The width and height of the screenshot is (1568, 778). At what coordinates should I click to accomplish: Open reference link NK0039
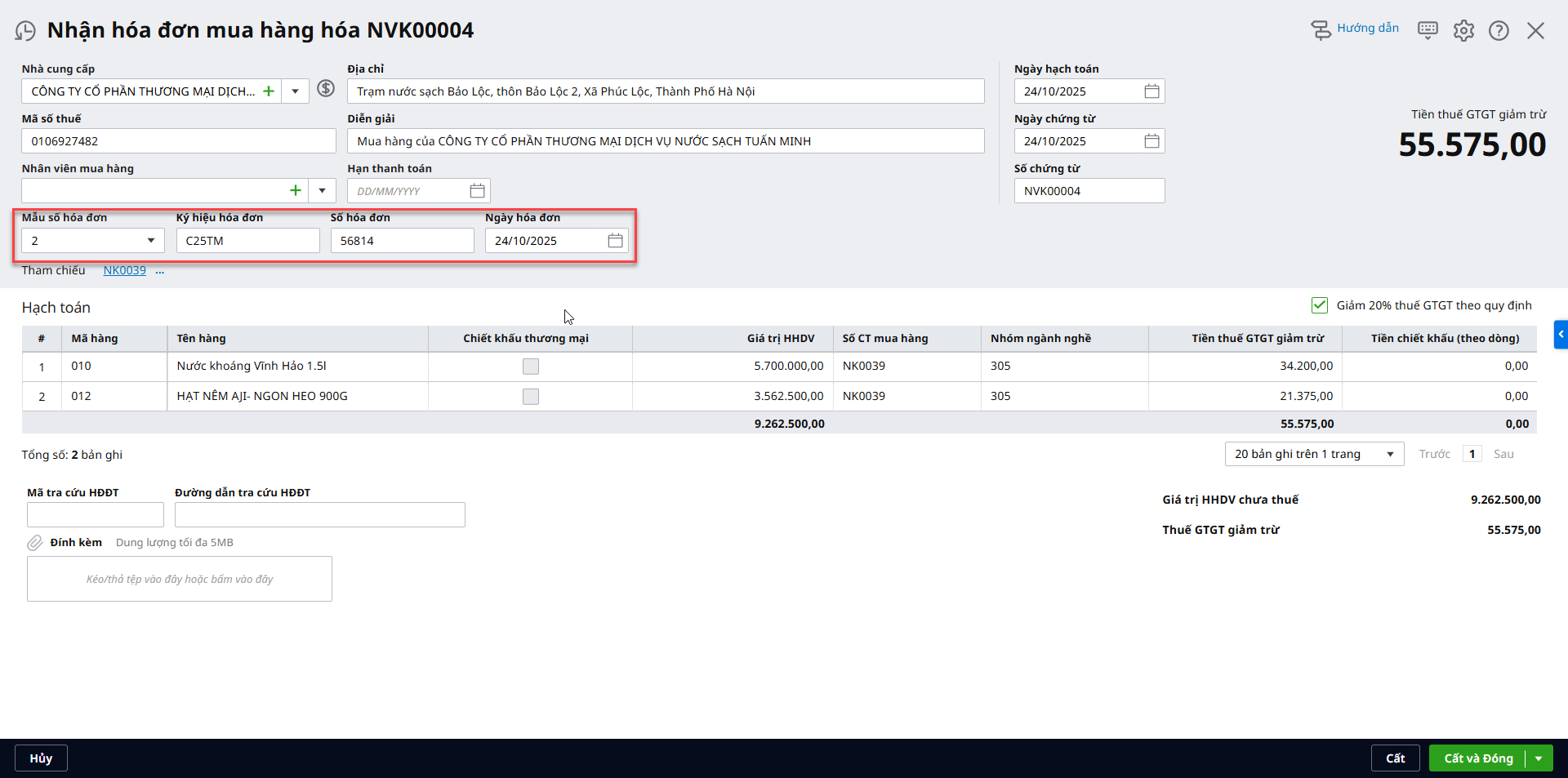point(124,270)
